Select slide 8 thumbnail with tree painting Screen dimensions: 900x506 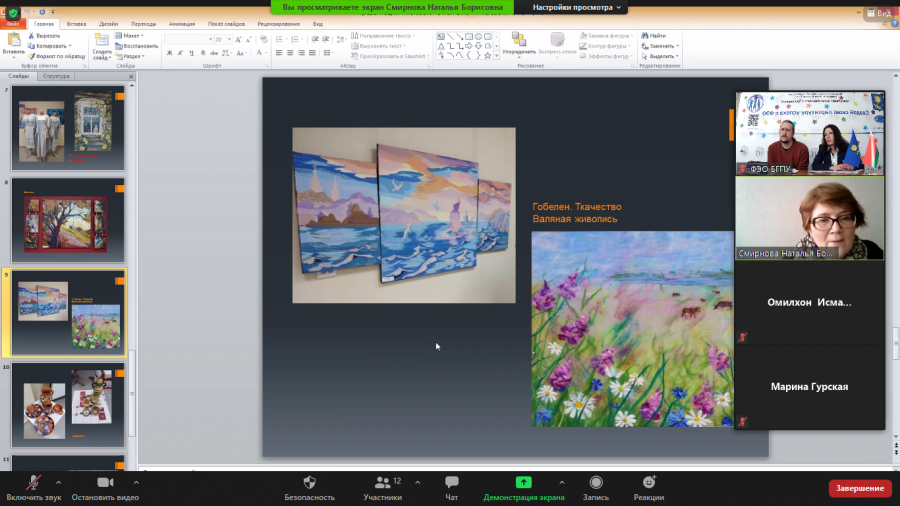click(68, 220)
